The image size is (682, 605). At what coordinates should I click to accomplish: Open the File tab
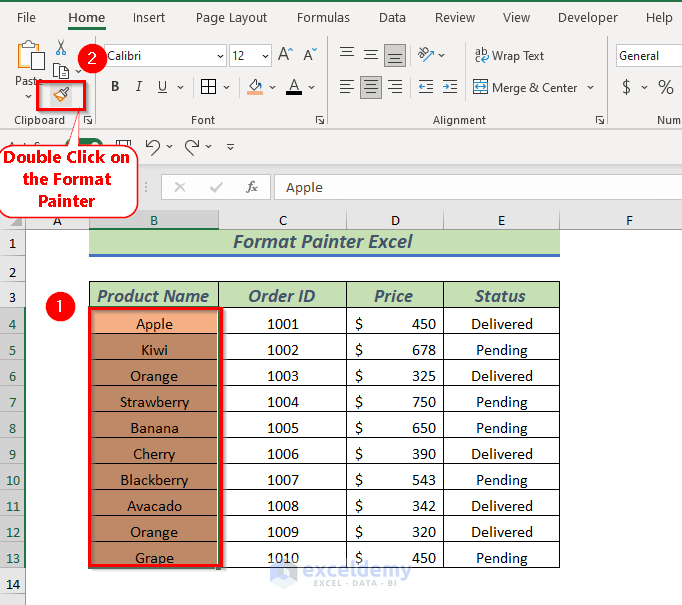26,18
